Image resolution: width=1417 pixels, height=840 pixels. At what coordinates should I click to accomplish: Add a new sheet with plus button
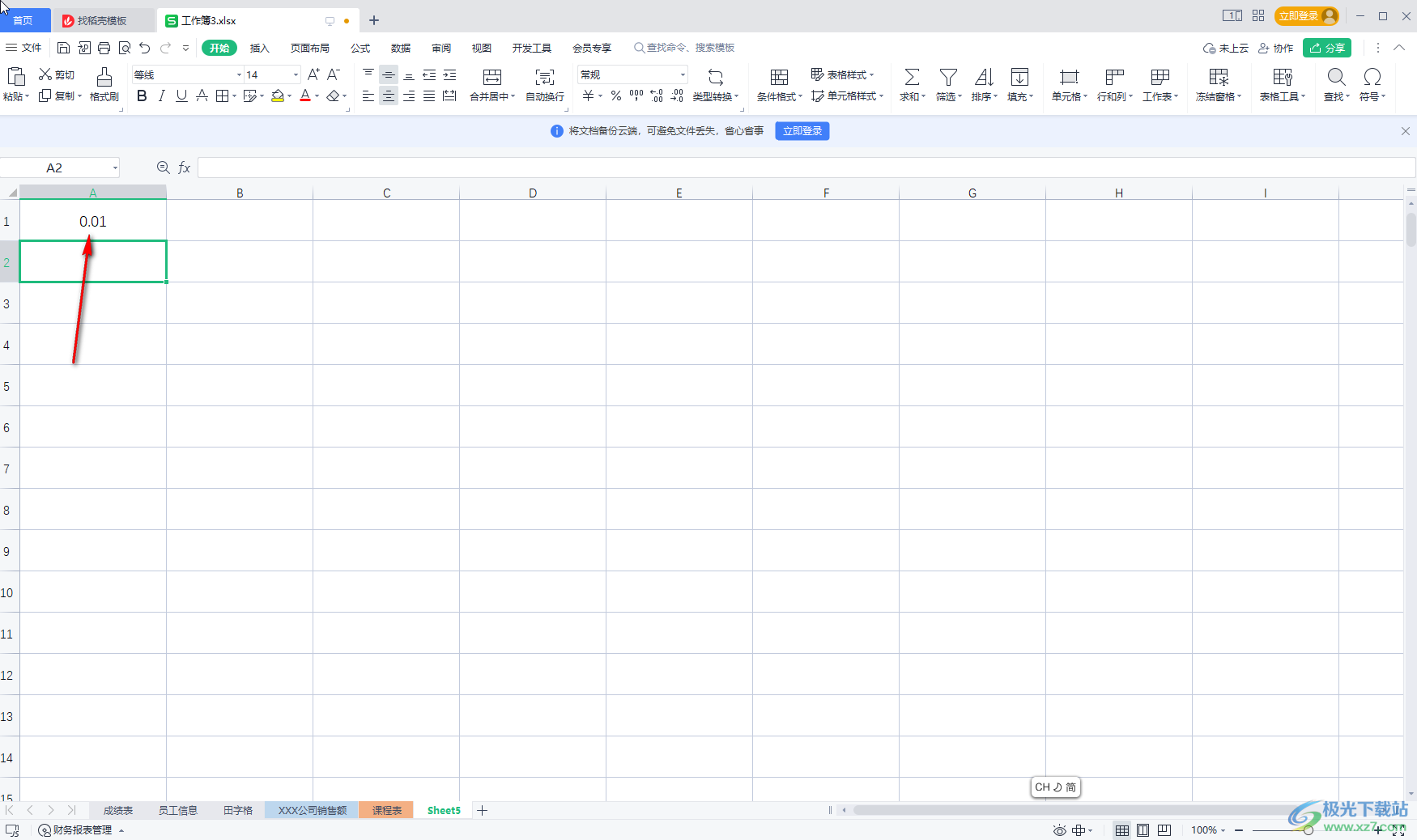(483, 810)
